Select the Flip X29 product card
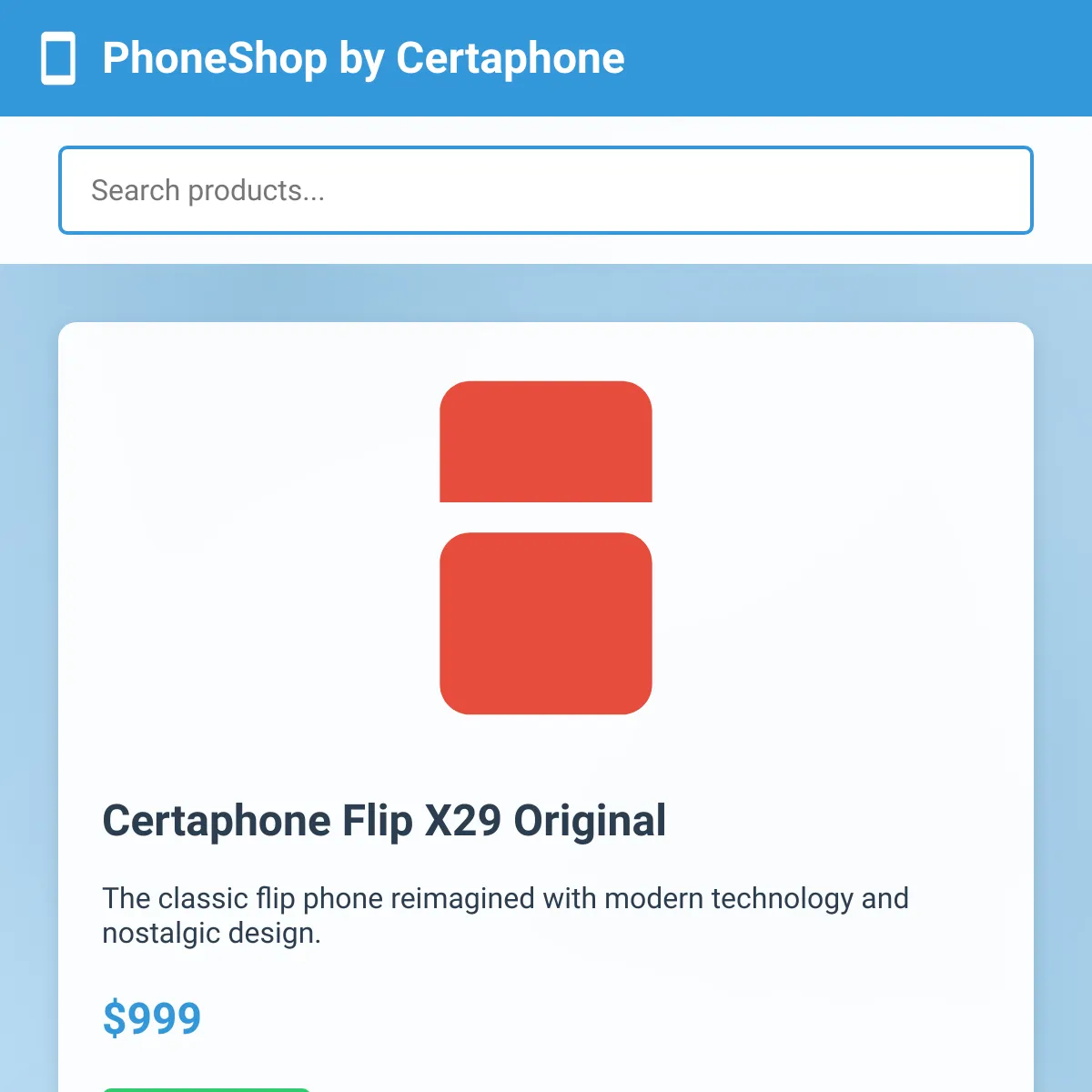 [546, 707]
